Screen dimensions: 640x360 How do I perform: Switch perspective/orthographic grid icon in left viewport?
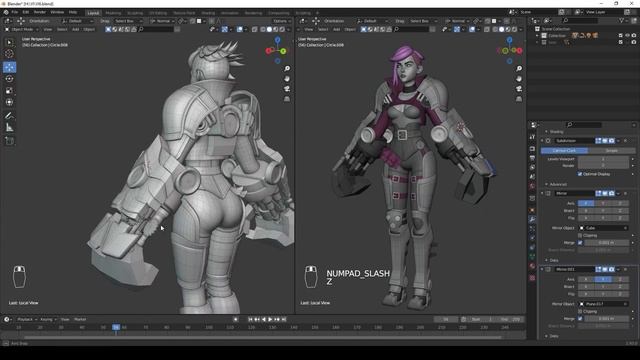pyautogui.click(x=287, y=99)
